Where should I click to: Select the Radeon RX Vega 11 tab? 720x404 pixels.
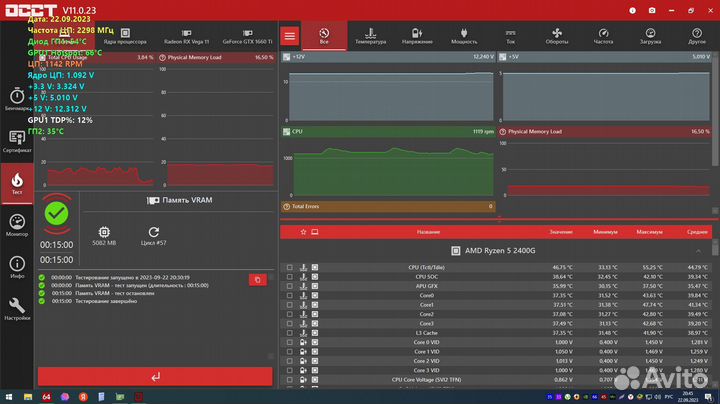[186, 42]
